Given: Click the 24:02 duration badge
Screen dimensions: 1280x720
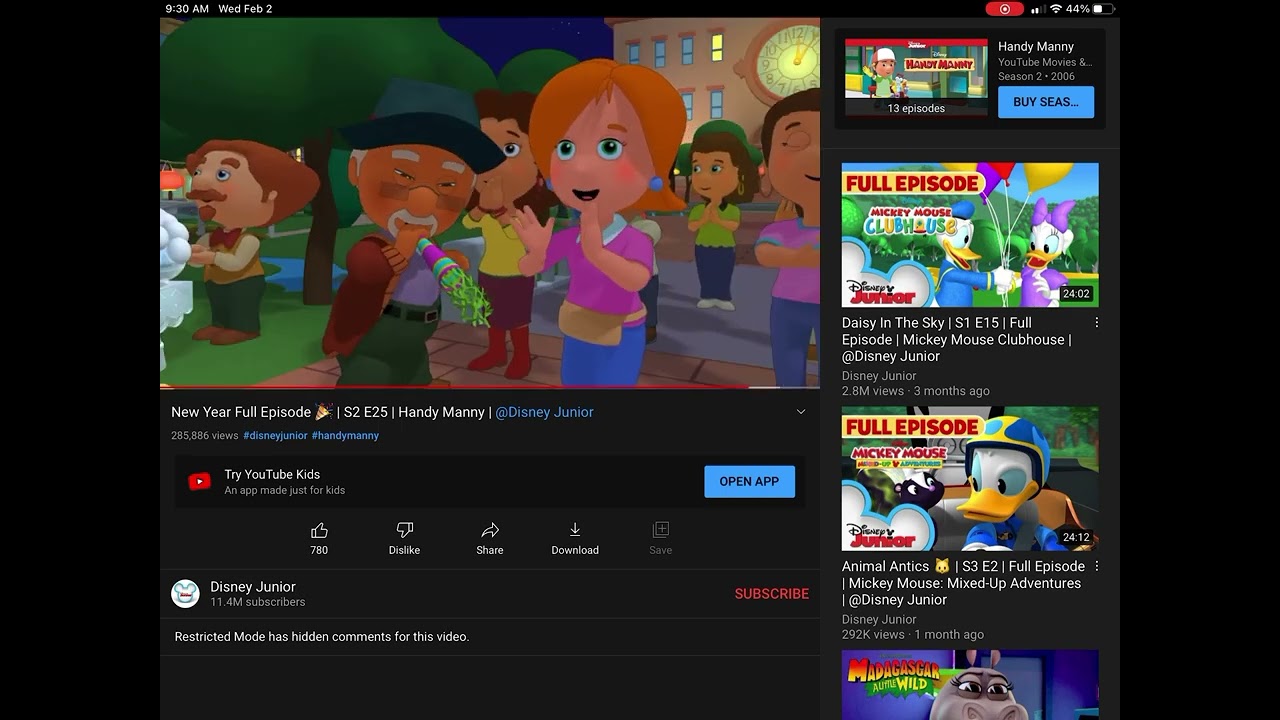Looking at the screenshot, I should 1076,294.
